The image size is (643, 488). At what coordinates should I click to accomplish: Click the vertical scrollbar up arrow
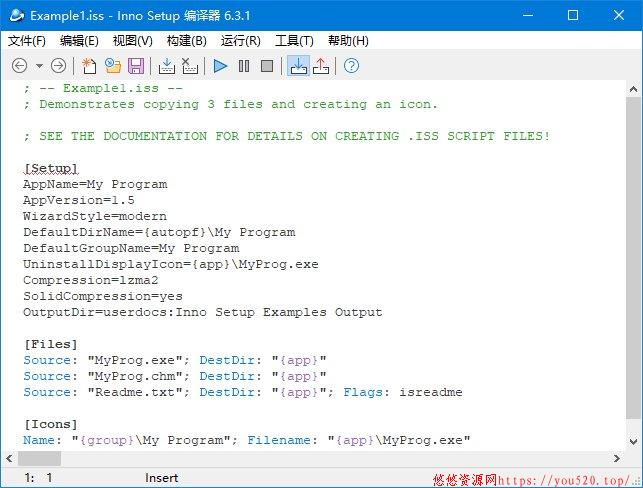pos(633,89)
